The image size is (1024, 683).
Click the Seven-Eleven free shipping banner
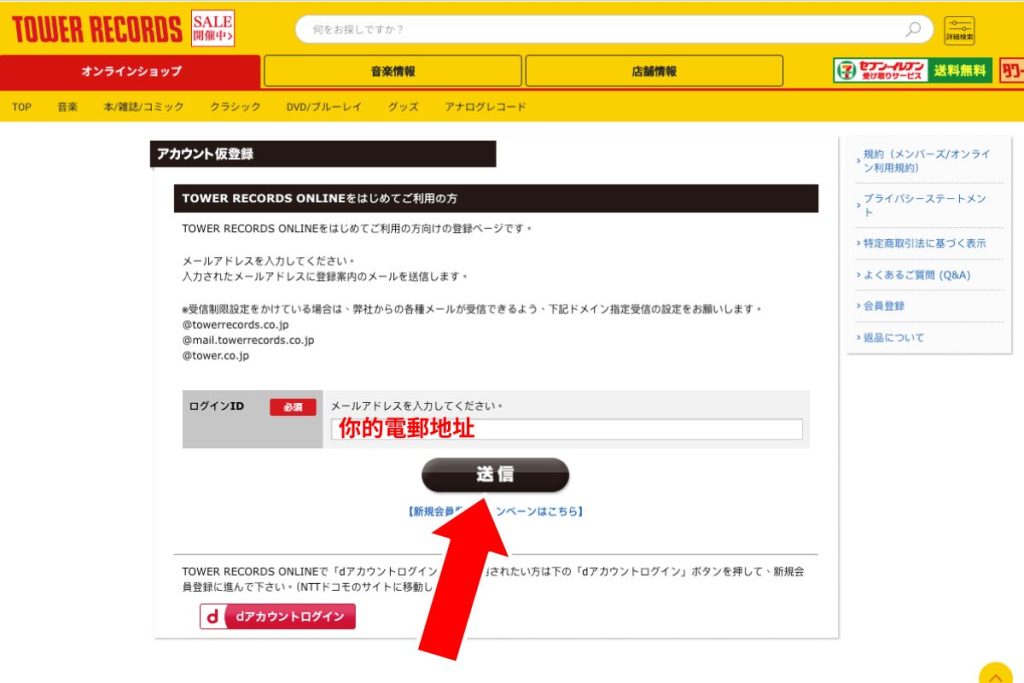click(x=912, y=71)
